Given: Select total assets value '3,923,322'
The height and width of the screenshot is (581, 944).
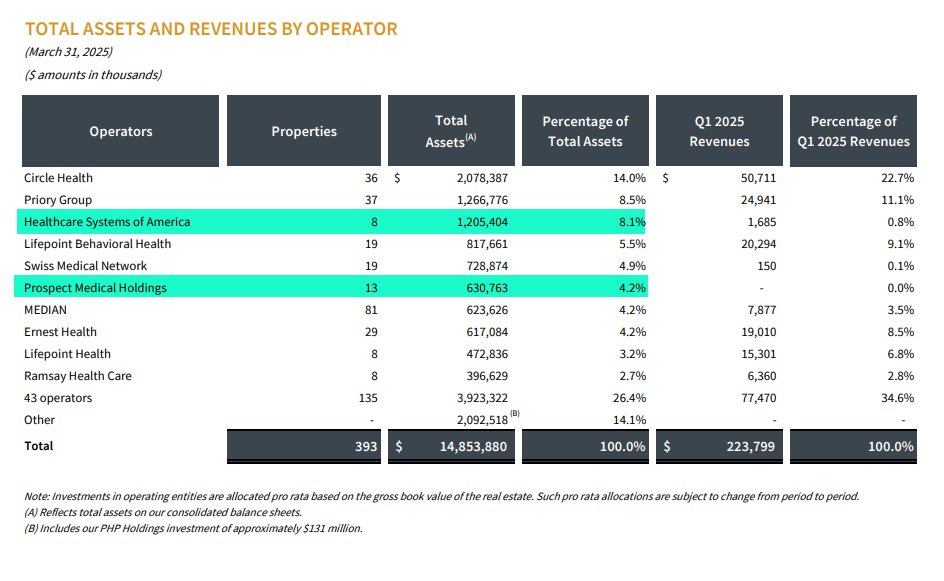Looking at the screenshot, I should pos(482,398).
